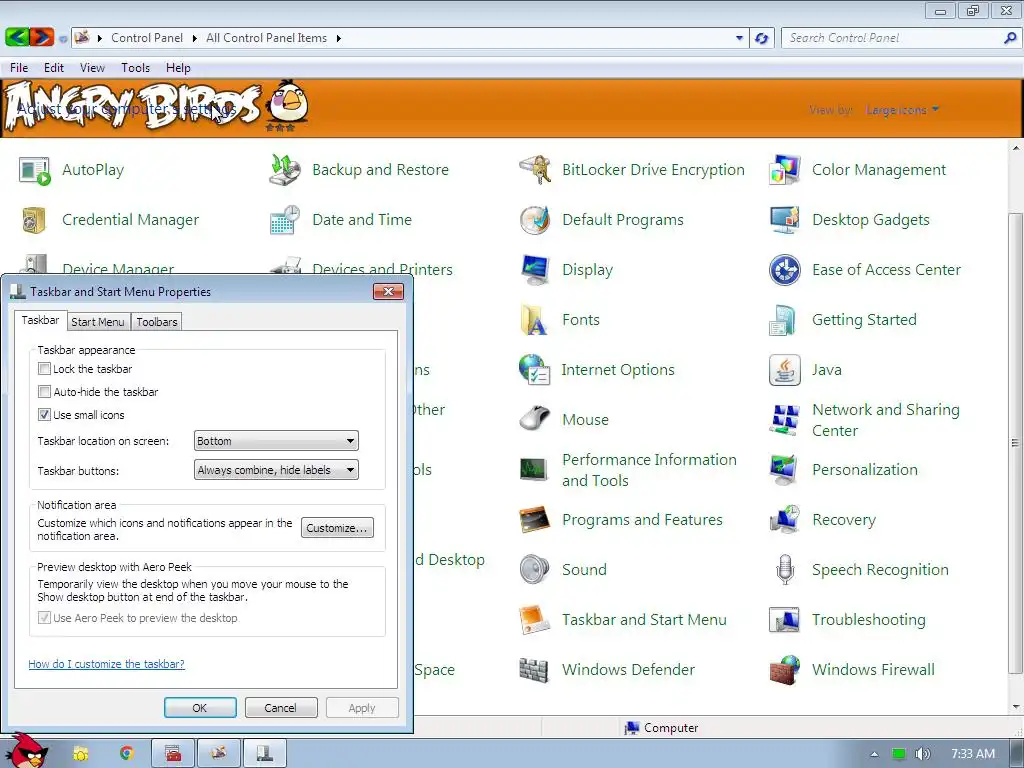The image size is (1024, 768).
Task: Click the Default Programs icon
Action: pyautogui.click(x=535, y=220)
